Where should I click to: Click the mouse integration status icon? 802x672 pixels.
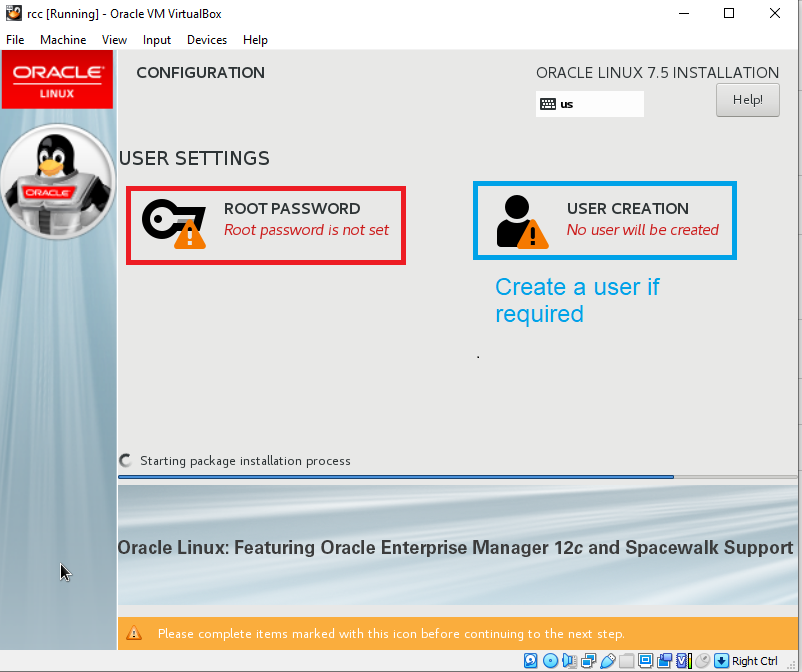703,661
